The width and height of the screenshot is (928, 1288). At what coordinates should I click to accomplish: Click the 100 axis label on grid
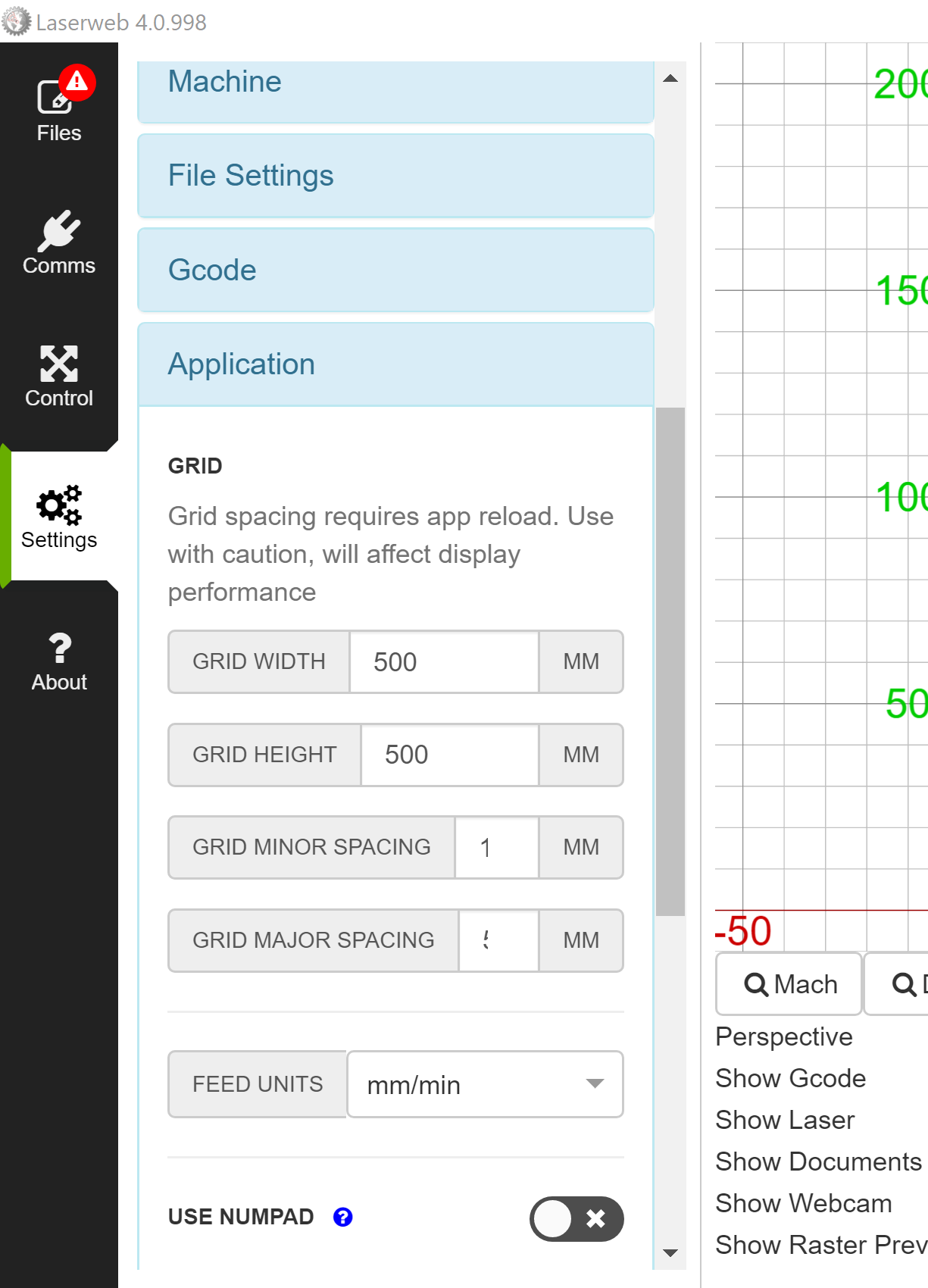(x=901, y=498)
